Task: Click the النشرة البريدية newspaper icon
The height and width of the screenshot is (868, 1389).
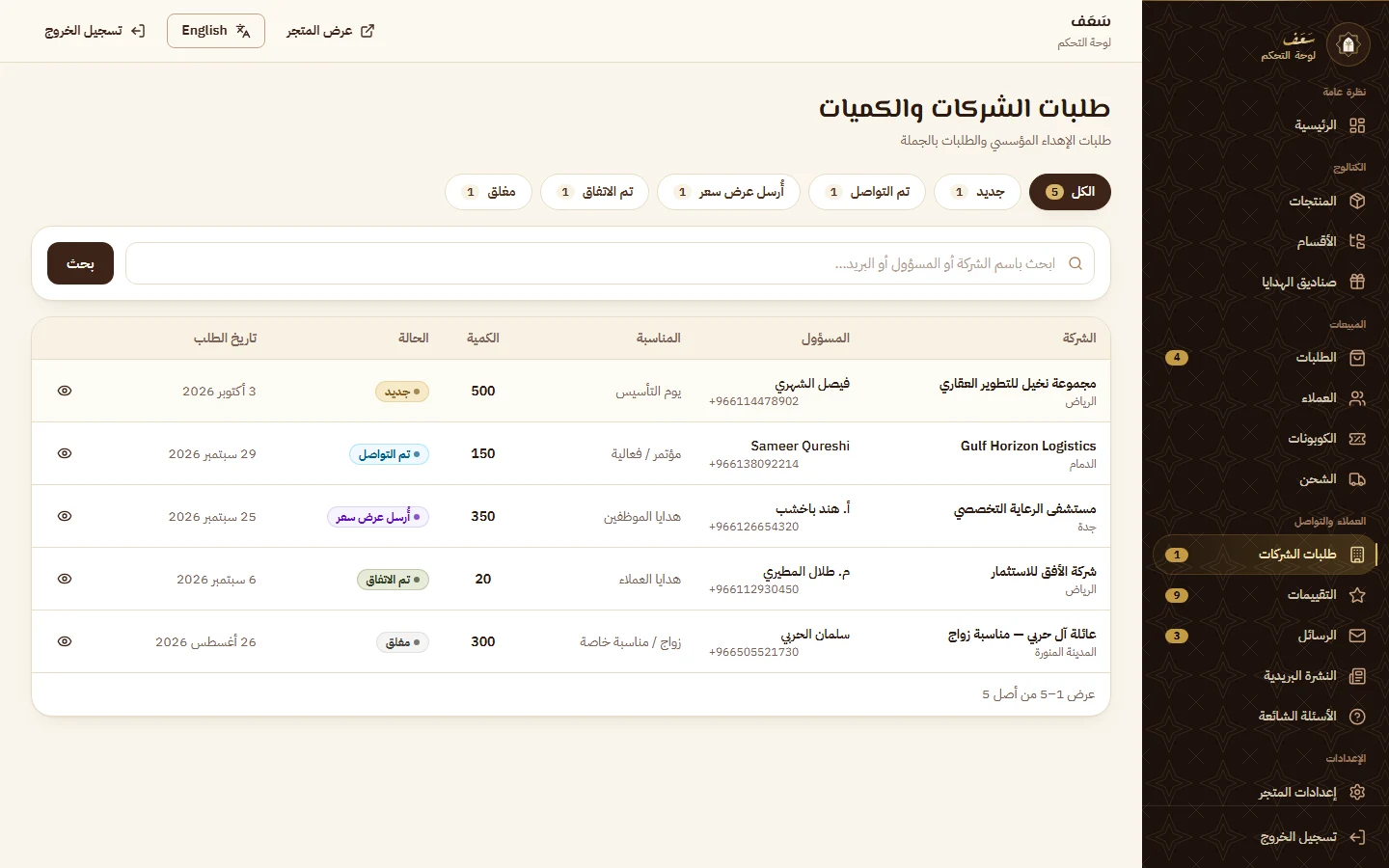Action: (x=1357, y=676)
